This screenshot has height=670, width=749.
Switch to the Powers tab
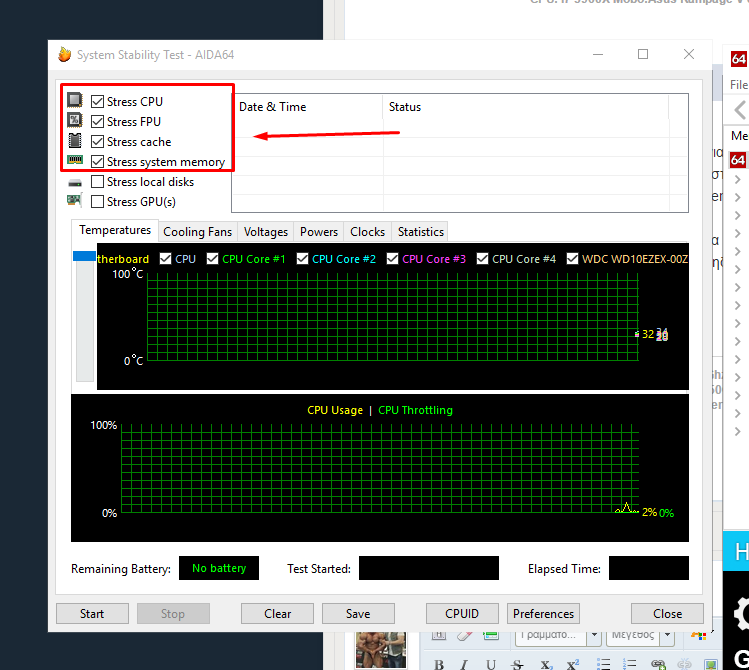319,232
